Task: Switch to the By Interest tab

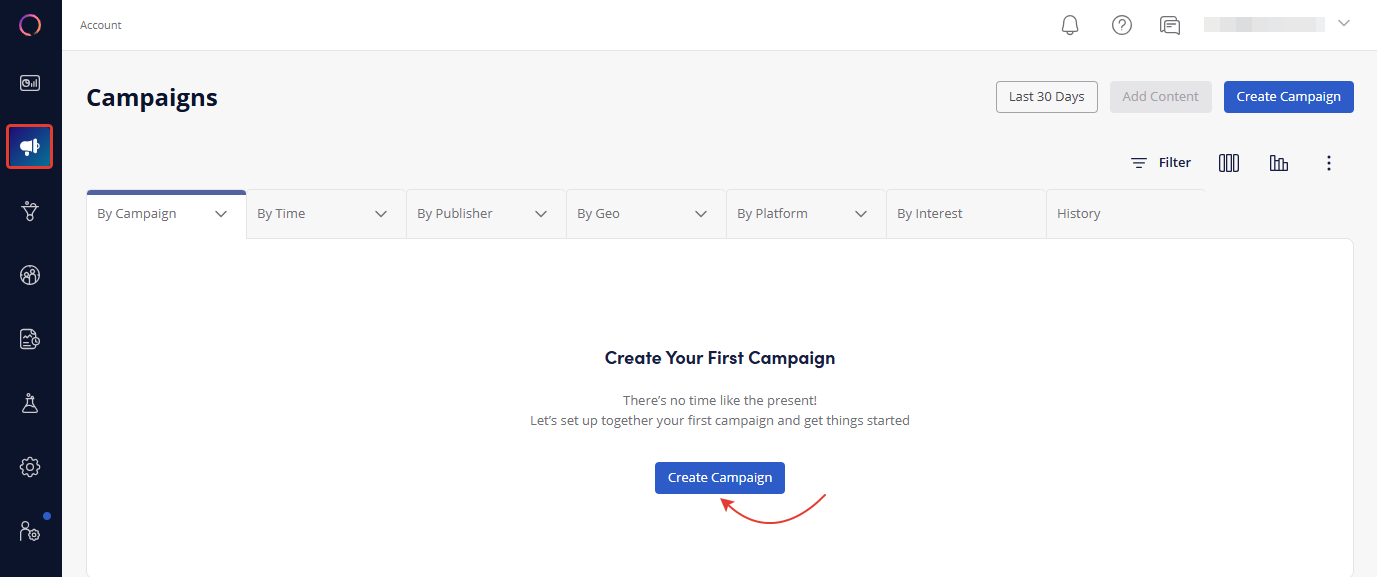Action: click(x=929, y=214)
